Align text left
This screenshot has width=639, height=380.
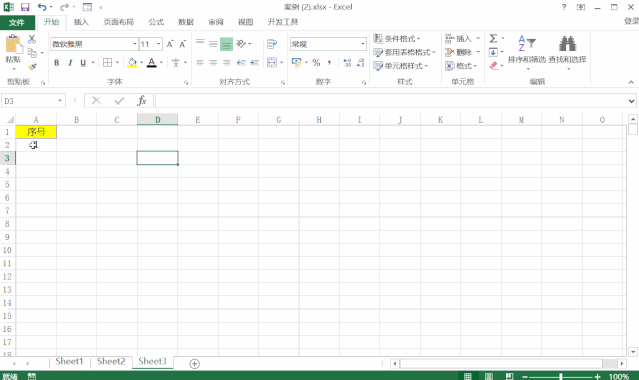[x=200, y=62]
